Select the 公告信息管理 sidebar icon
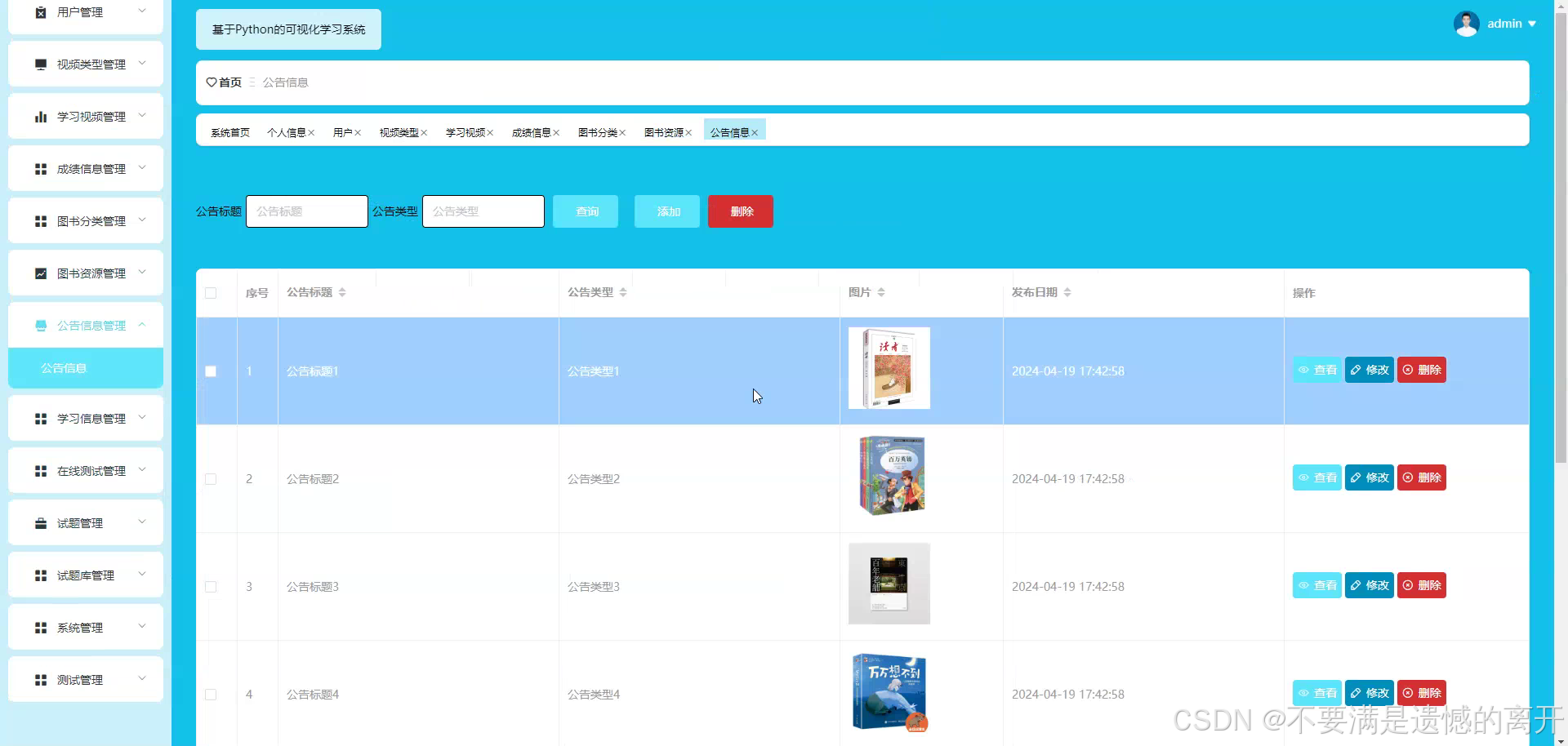This screenshot has width=1568, height=746. (x=41, y=325)
